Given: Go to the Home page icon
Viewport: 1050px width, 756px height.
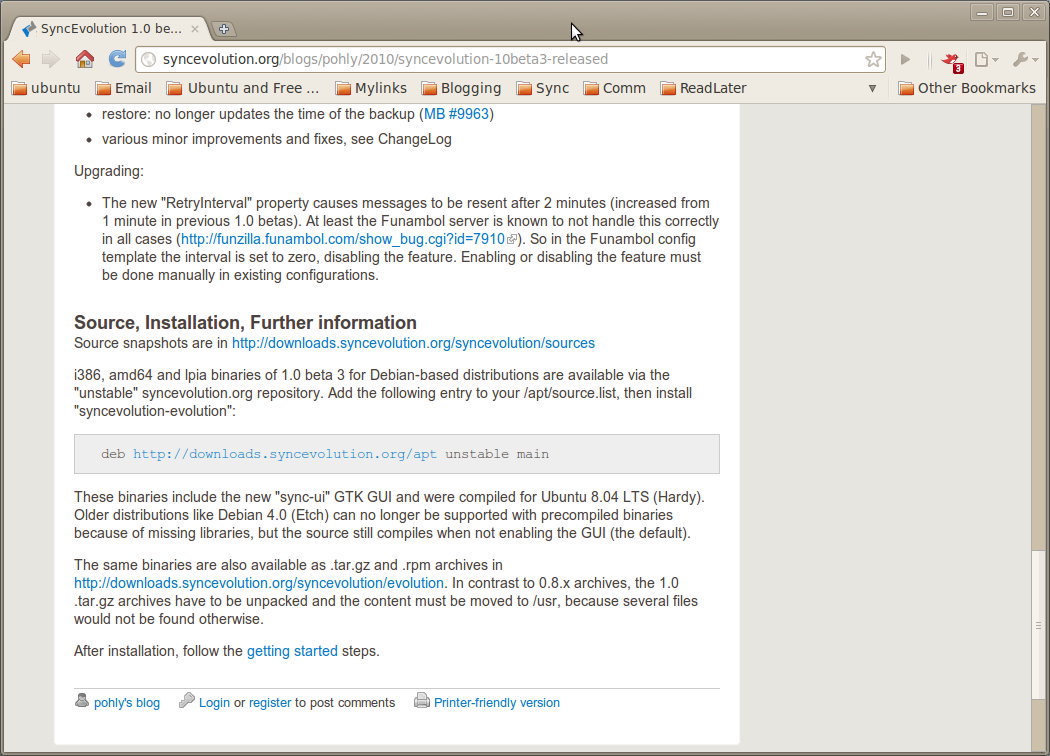Looking at the screenshot, I should (x=84, y=59).
